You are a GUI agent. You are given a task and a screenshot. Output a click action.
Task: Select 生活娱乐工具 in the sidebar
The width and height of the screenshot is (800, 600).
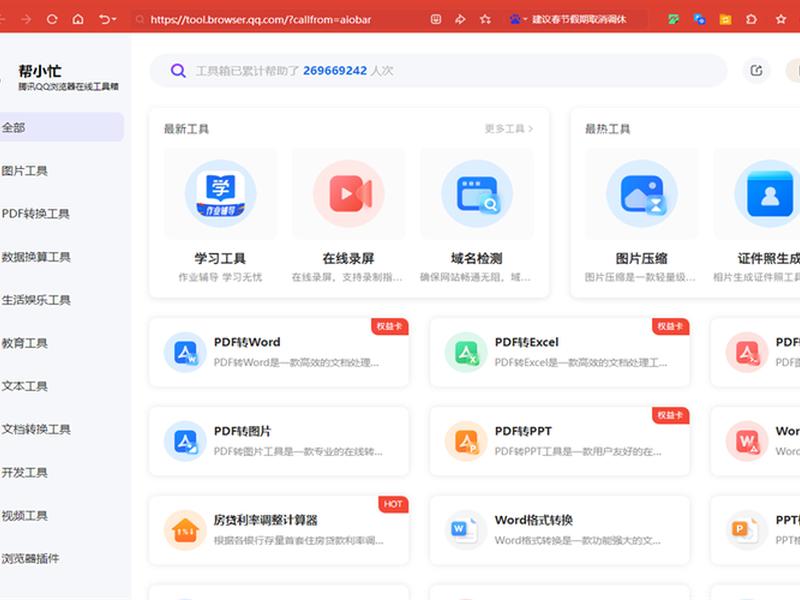(x=36, y=299)
